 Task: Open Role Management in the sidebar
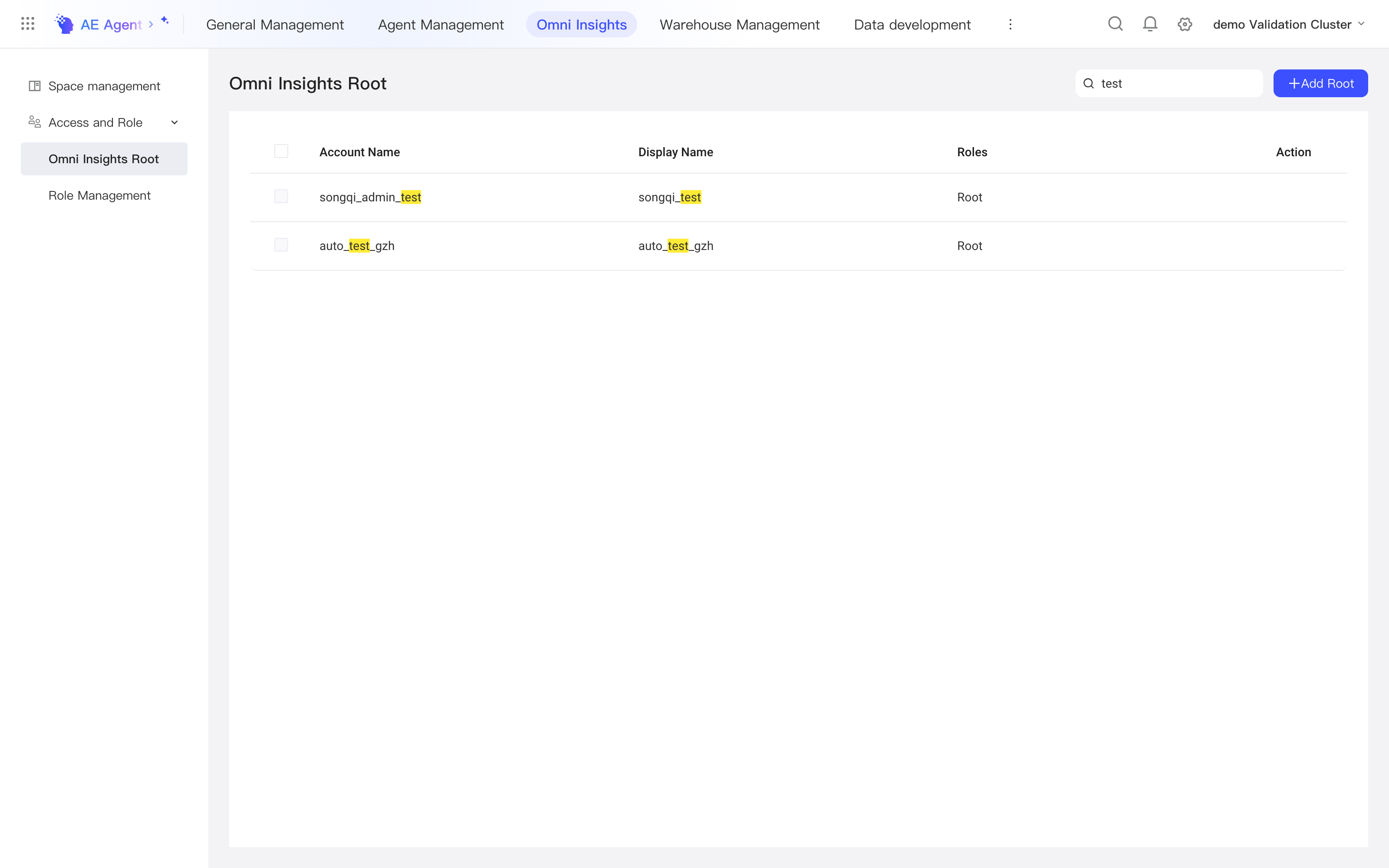coord(104,195)
